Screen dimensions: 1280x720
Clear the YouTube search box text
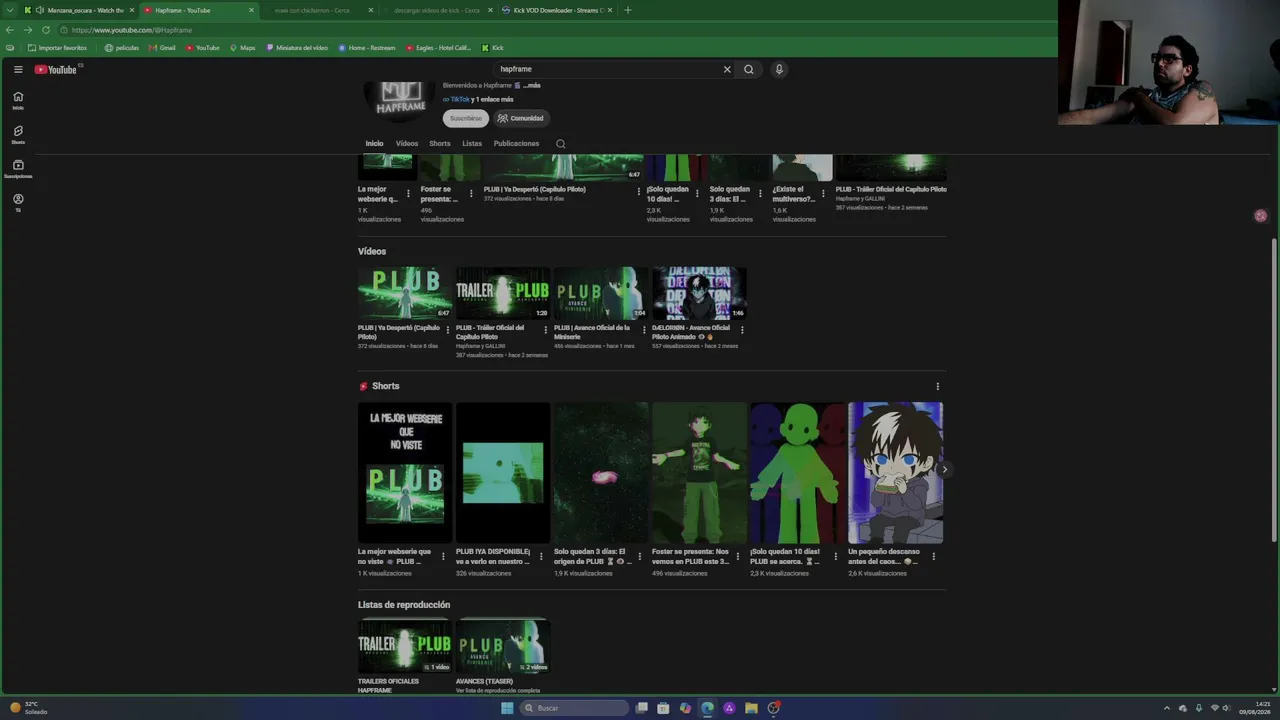tap(727, 69)
